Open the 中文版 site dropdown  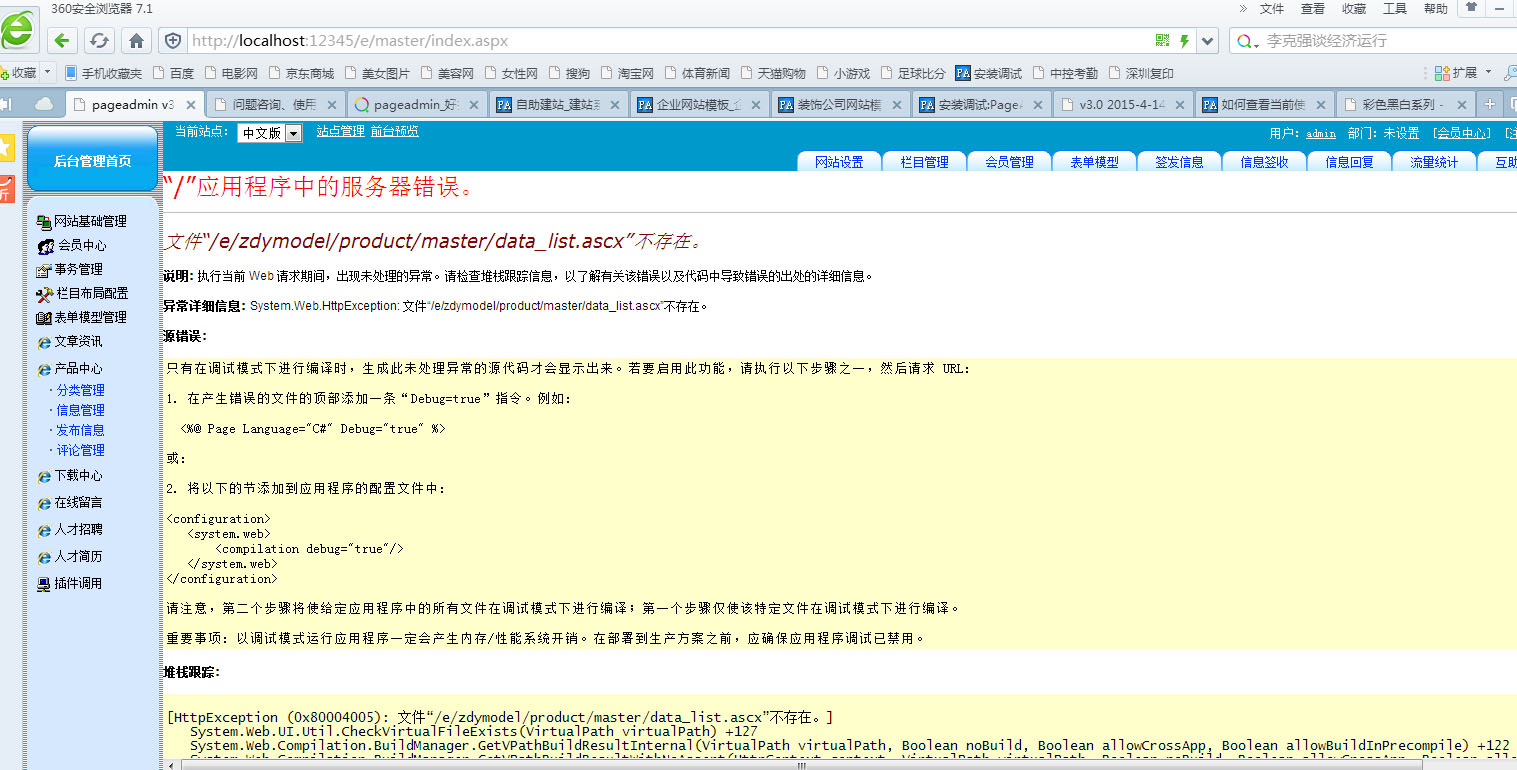coord(269,133)
